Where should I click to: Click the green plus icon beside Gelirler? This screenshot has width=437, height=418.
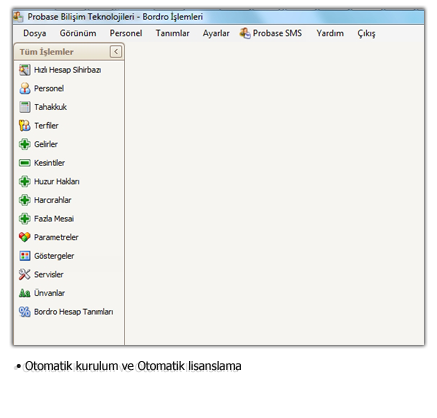click(24, 144)
